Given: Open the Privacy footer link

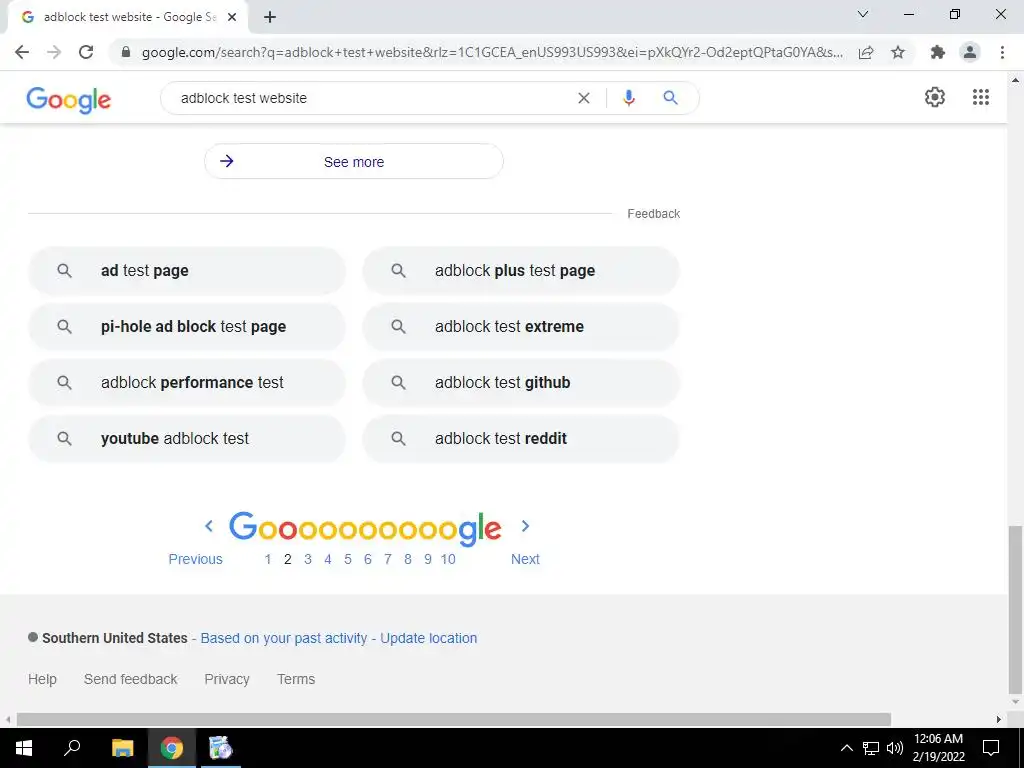Looking at the screenshot, I should tap(227, 679).
